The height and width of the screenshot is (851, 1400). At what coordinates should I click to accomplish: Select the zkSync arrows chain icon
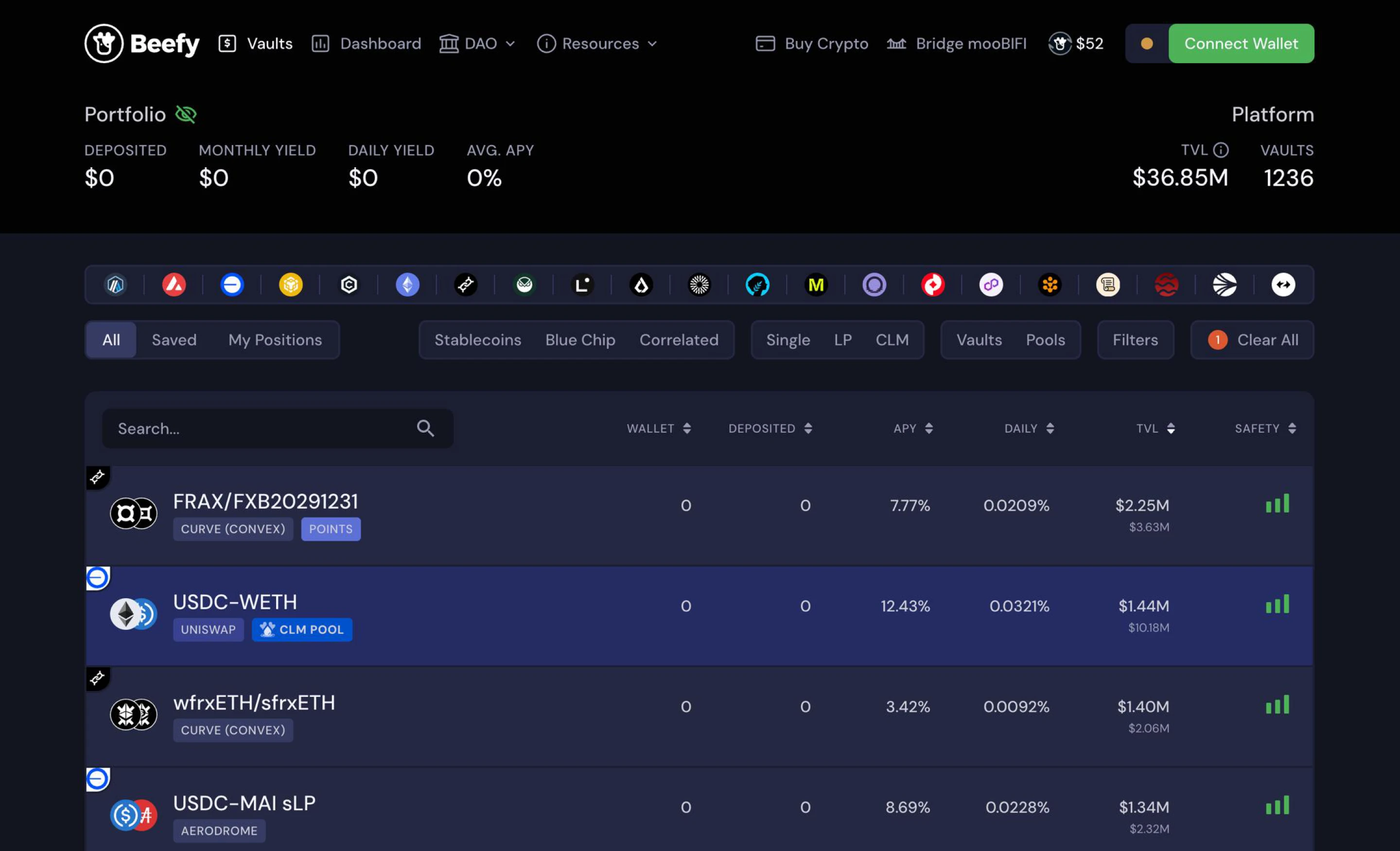1283,284
